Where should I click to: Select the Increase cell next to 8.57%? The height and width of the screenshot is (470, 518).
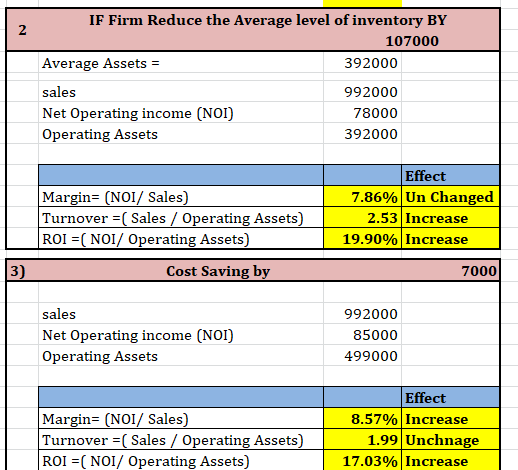click(x=450, y=419)
